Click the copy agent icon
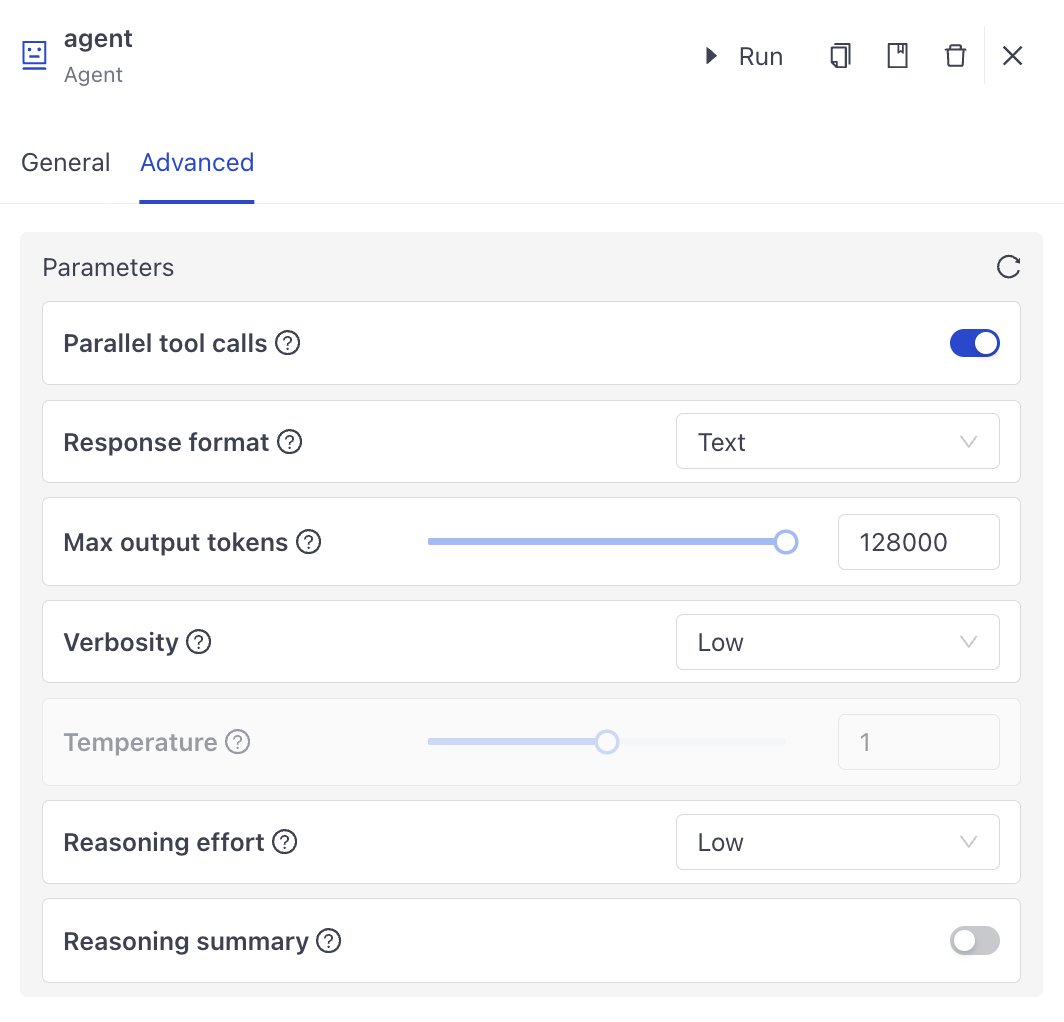The image size is (1064, 1022). (x=841, y=56)
